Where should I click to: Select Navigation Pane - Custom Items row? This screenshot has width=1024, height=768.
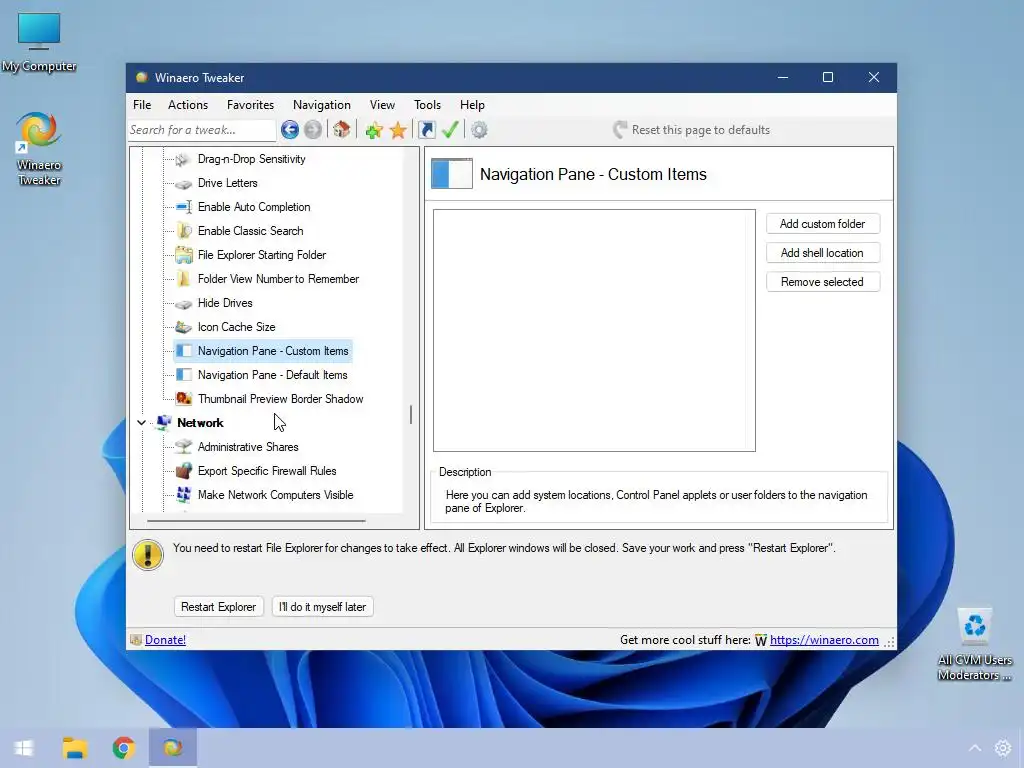[263, 351]
